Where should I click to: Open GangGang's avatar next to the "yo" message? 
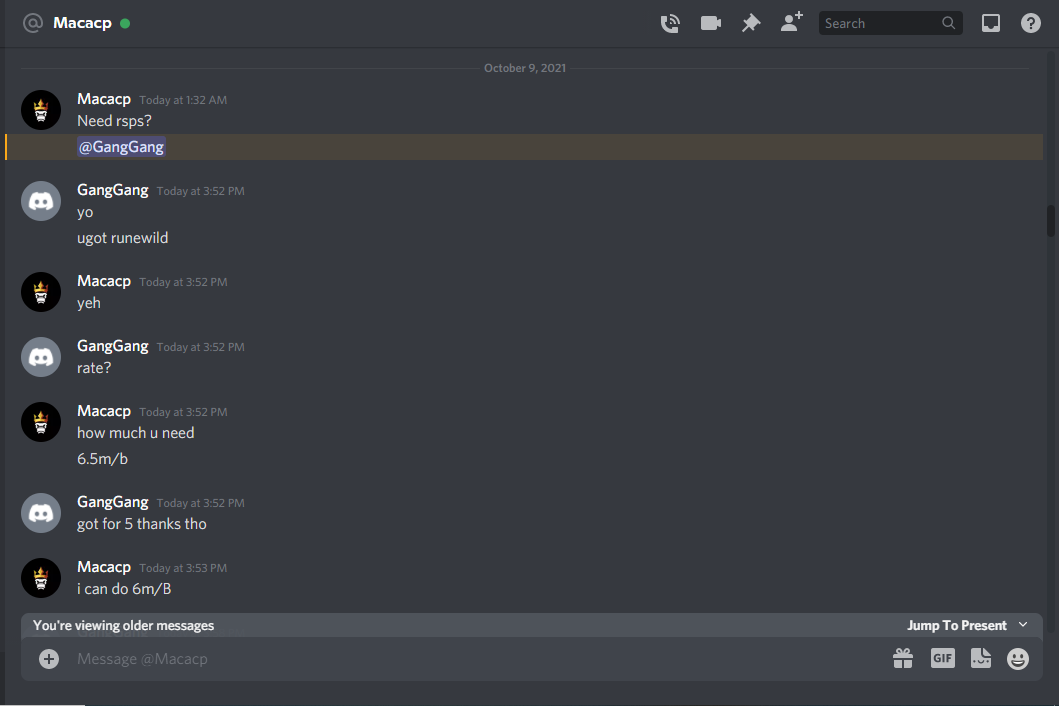[x=41, y=201]
